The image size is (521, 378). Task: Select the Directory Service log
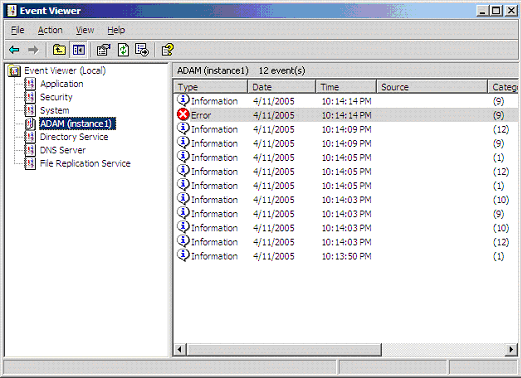pos(74,137)
